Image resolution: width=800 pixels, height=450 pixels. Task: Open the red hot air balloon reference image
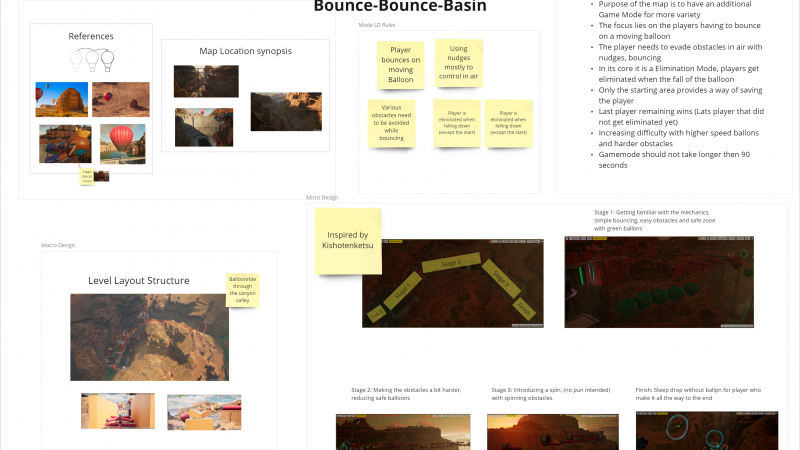tap(122, 144)
